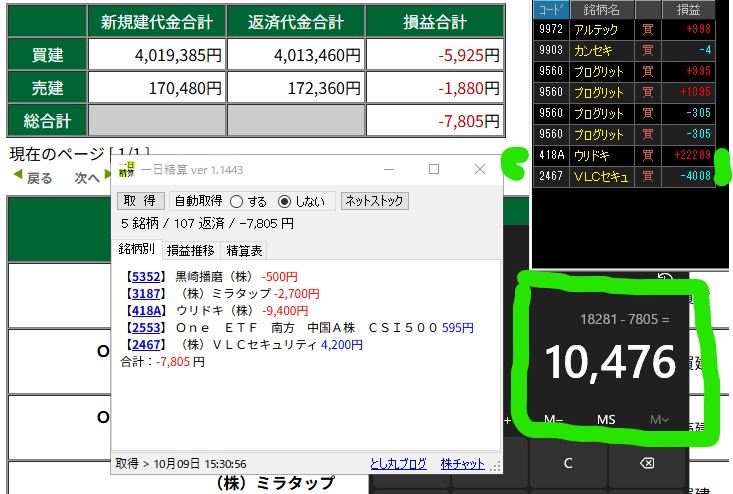Open the 精算表 tab
Viewport: 733px width, 494px height.
coord(245,250)
